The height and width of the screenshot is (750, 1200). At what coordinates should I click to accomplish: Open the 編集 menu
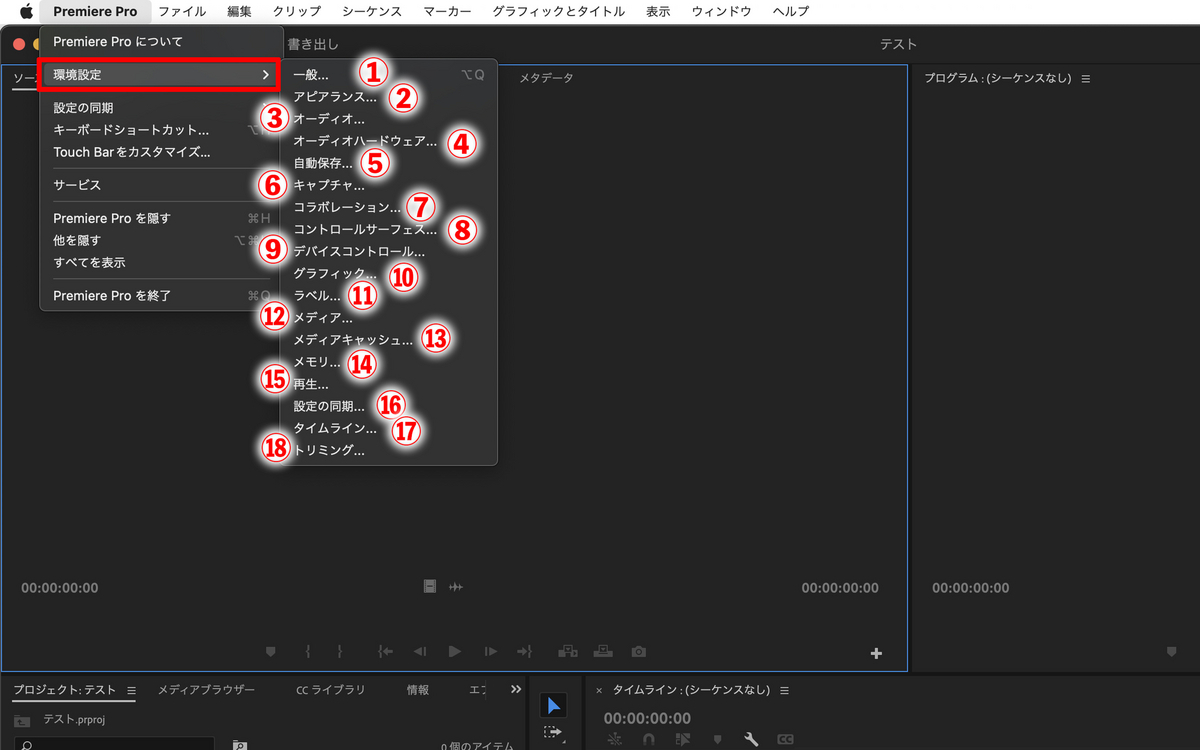tap(240, 11)
